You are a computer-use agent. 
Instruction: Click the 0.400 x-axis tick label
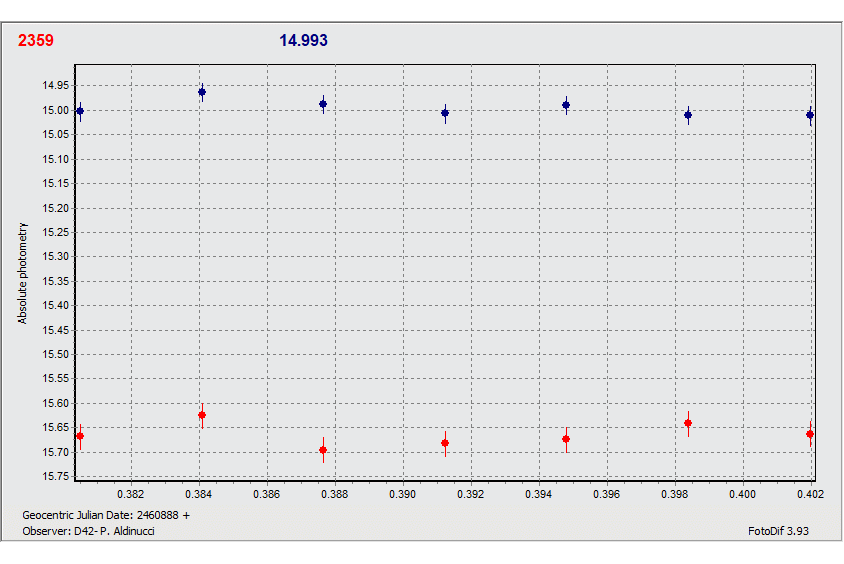pos(743,494)
